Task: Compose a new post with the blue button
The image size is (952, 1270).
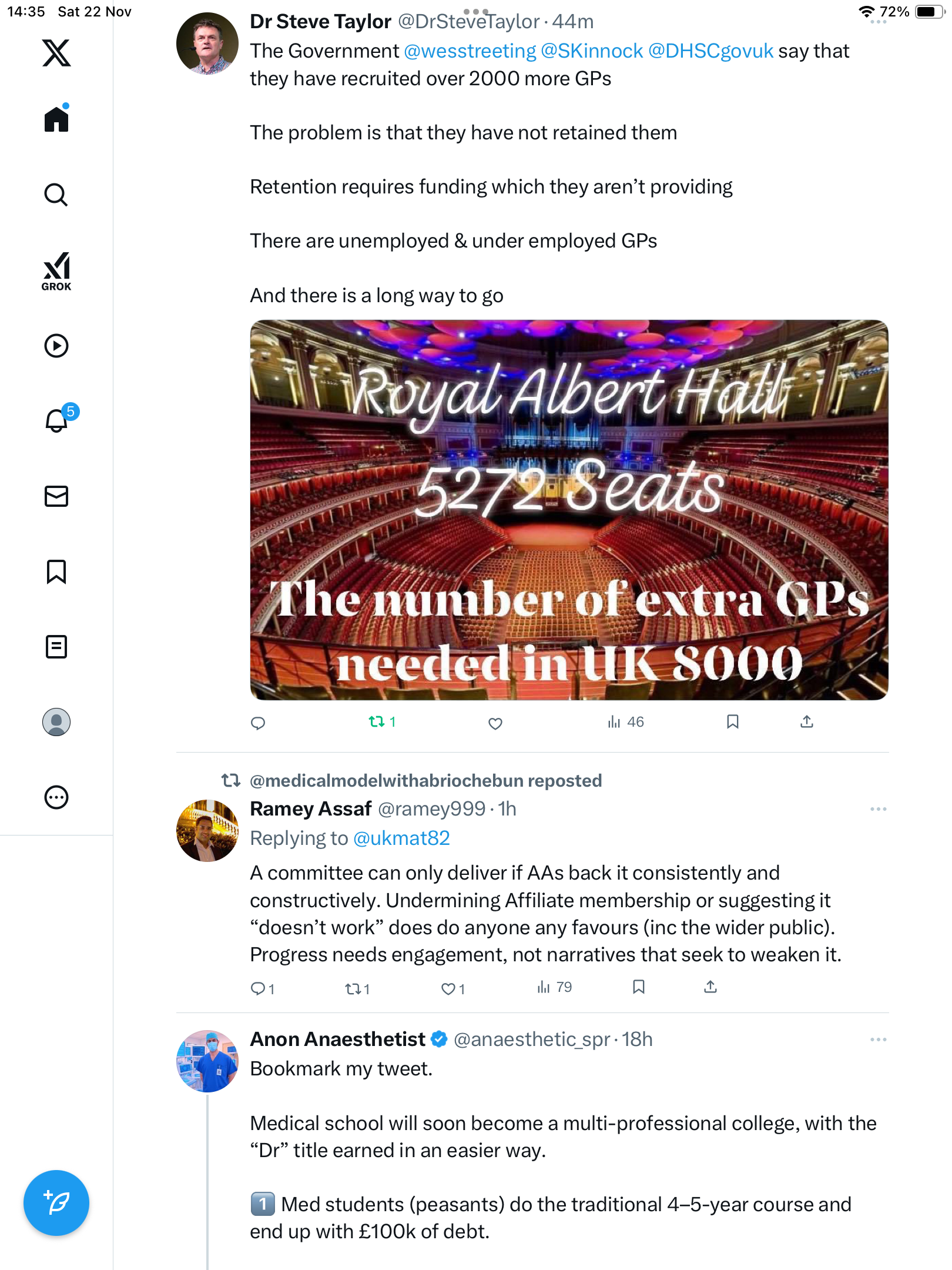Action: 56,1203
